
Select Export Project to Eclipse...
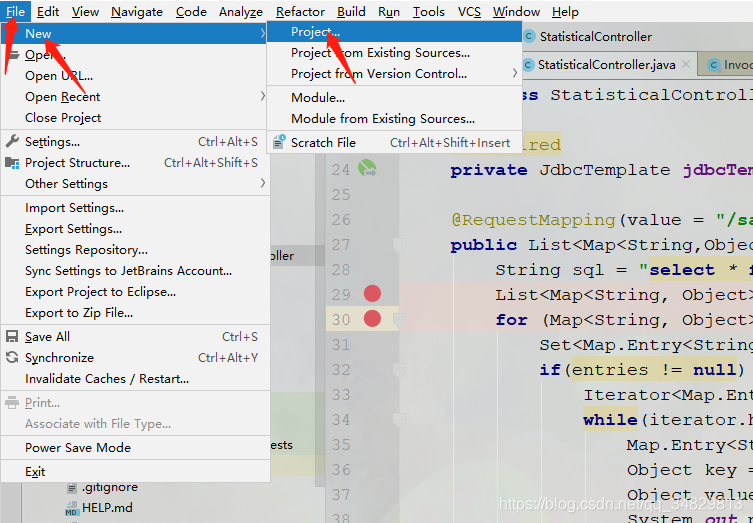click(134, 292)
